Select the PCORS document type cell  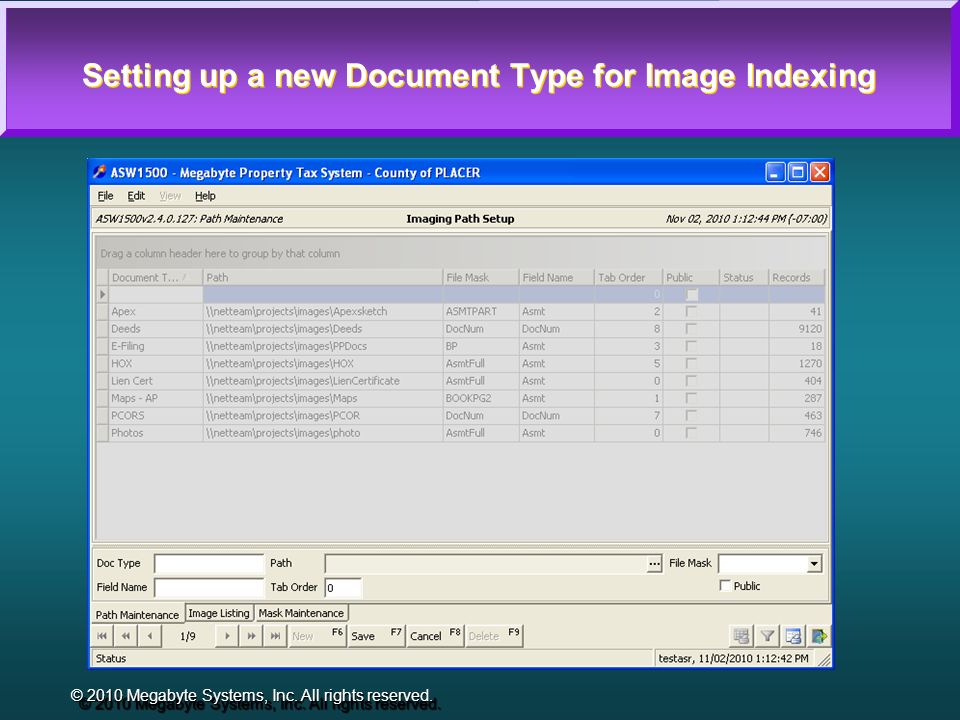(156, 415)
